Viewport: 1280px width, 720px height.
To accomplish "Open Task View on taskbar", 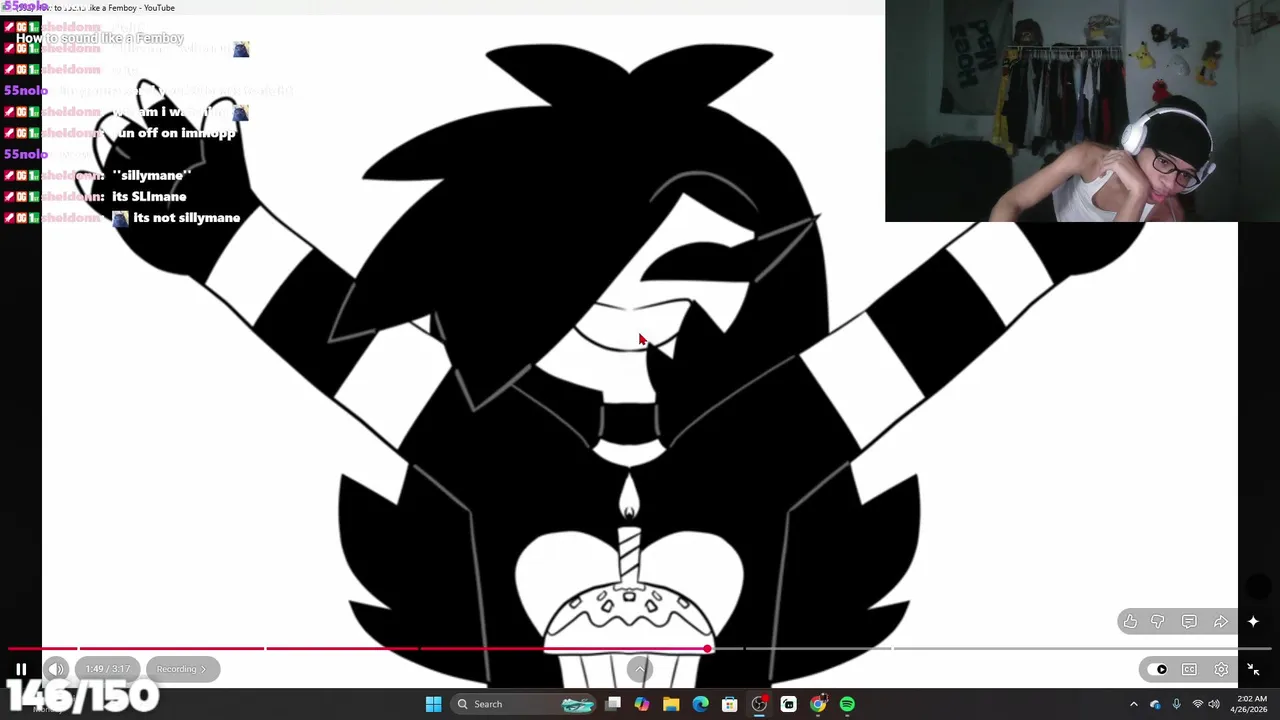I will click(x=613, y=704).
